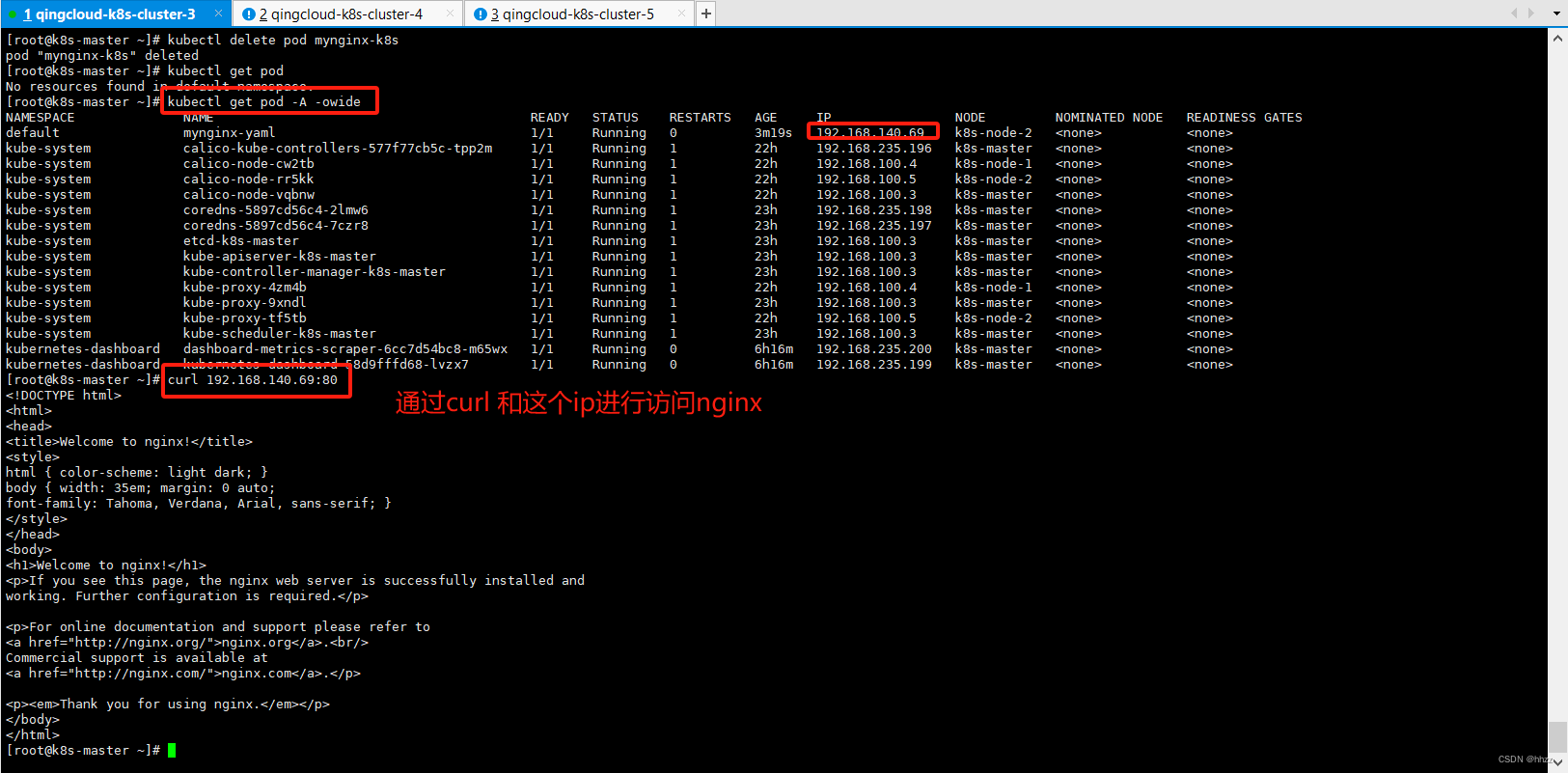Viewport: 1568px width, 773px height.
Task: Click the green status dot on cluster-3 tab
Action: tap(13, 14)
